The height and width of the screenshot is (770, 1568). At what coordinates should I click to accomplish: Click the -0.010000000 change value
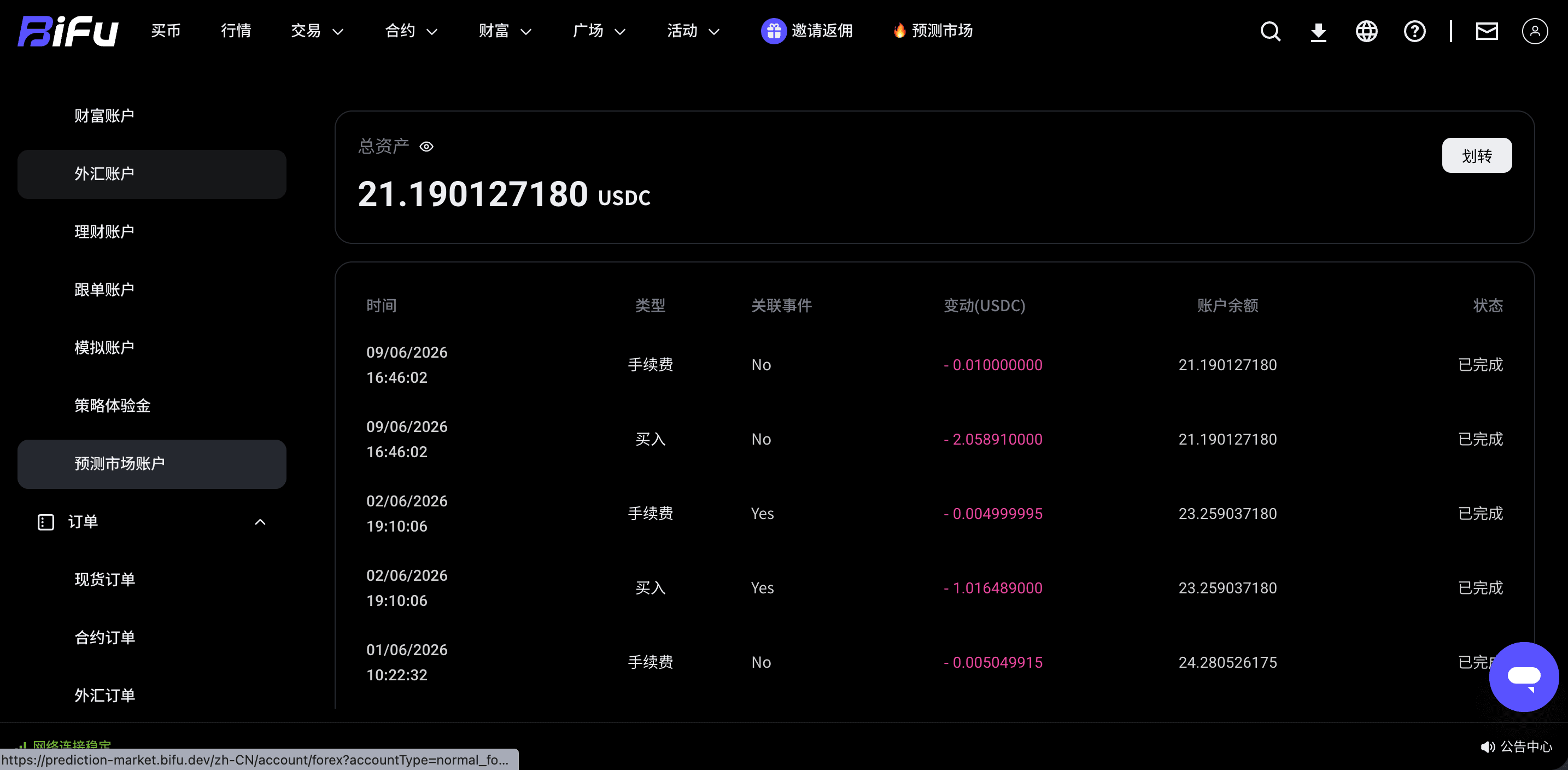pyautogui.click(x=993, y=365)
